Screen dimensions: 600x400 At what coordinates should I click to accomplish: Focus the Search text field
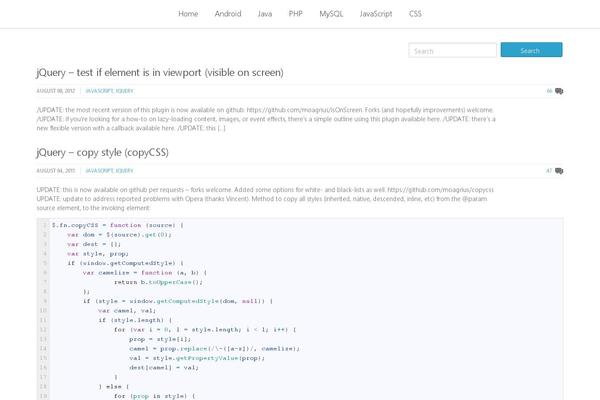(x=452, y=51)
